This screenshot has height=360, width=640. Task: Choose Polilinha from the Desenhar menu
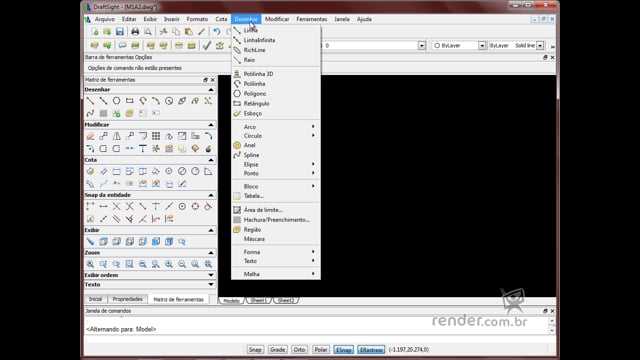(x=276, y=84)
